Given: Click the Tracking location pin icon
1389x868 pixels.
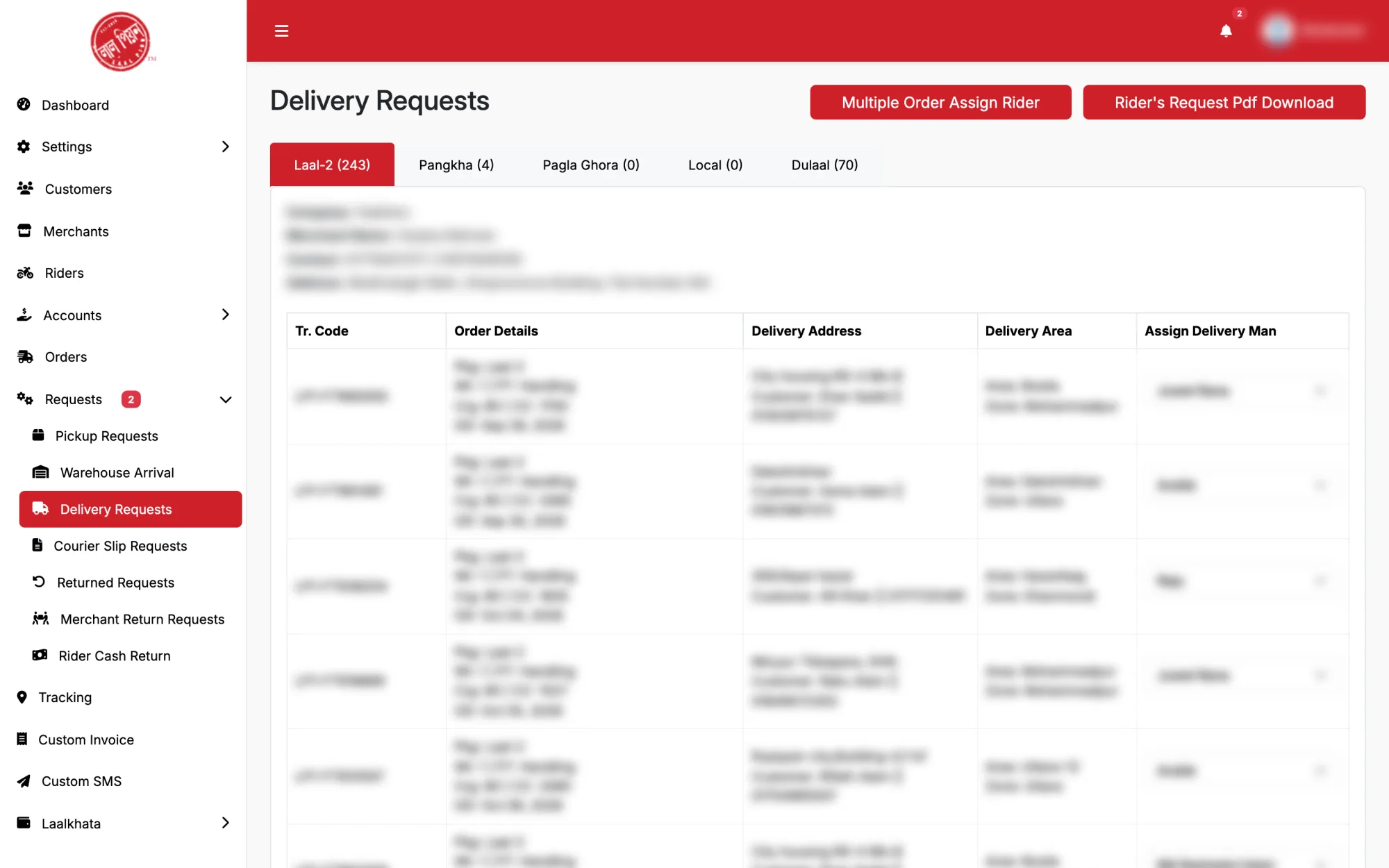Looking at the screenshot, I should click(22, 696).
